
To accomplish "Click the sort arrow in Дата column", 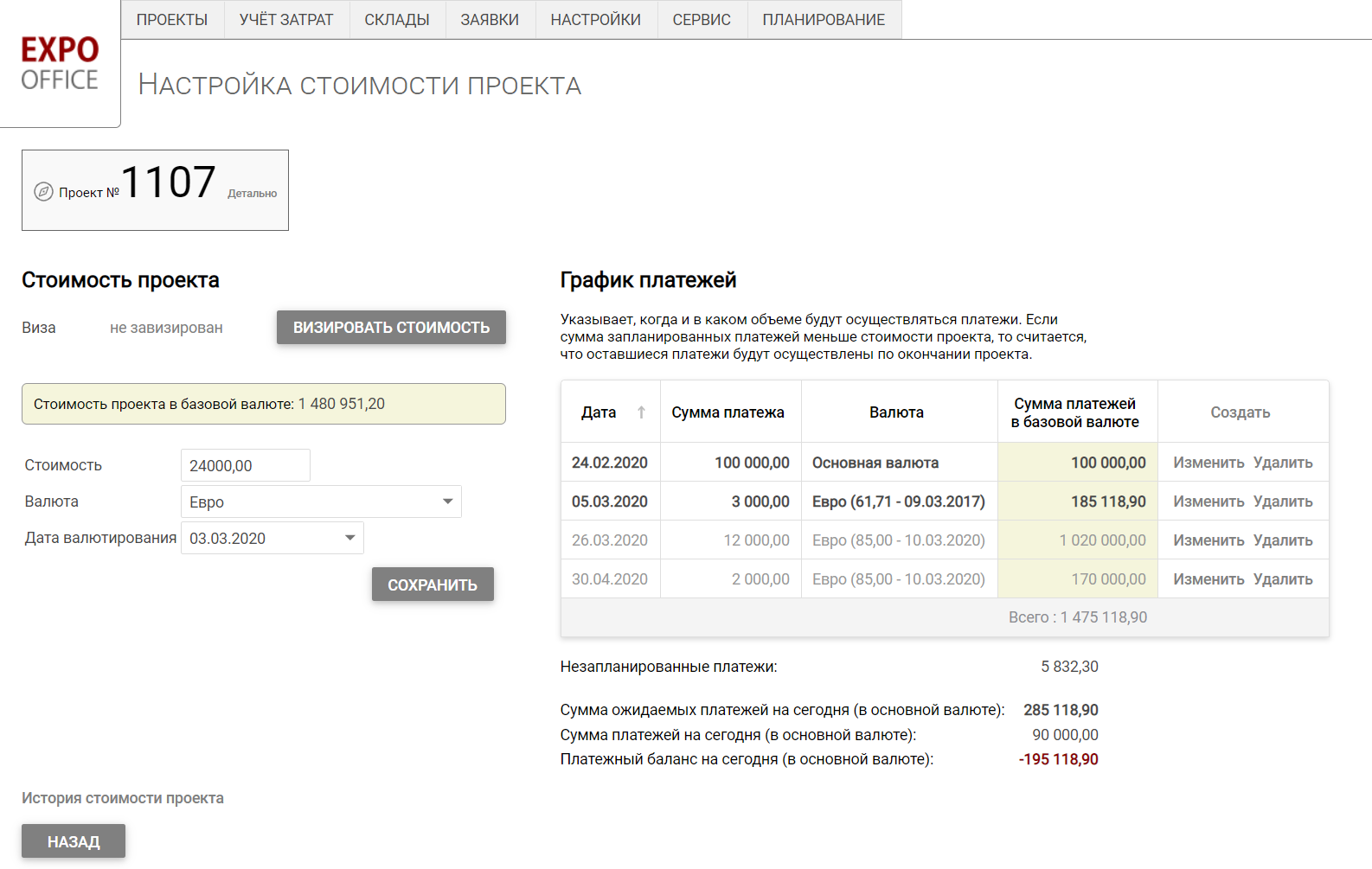I will click(641, 412).
